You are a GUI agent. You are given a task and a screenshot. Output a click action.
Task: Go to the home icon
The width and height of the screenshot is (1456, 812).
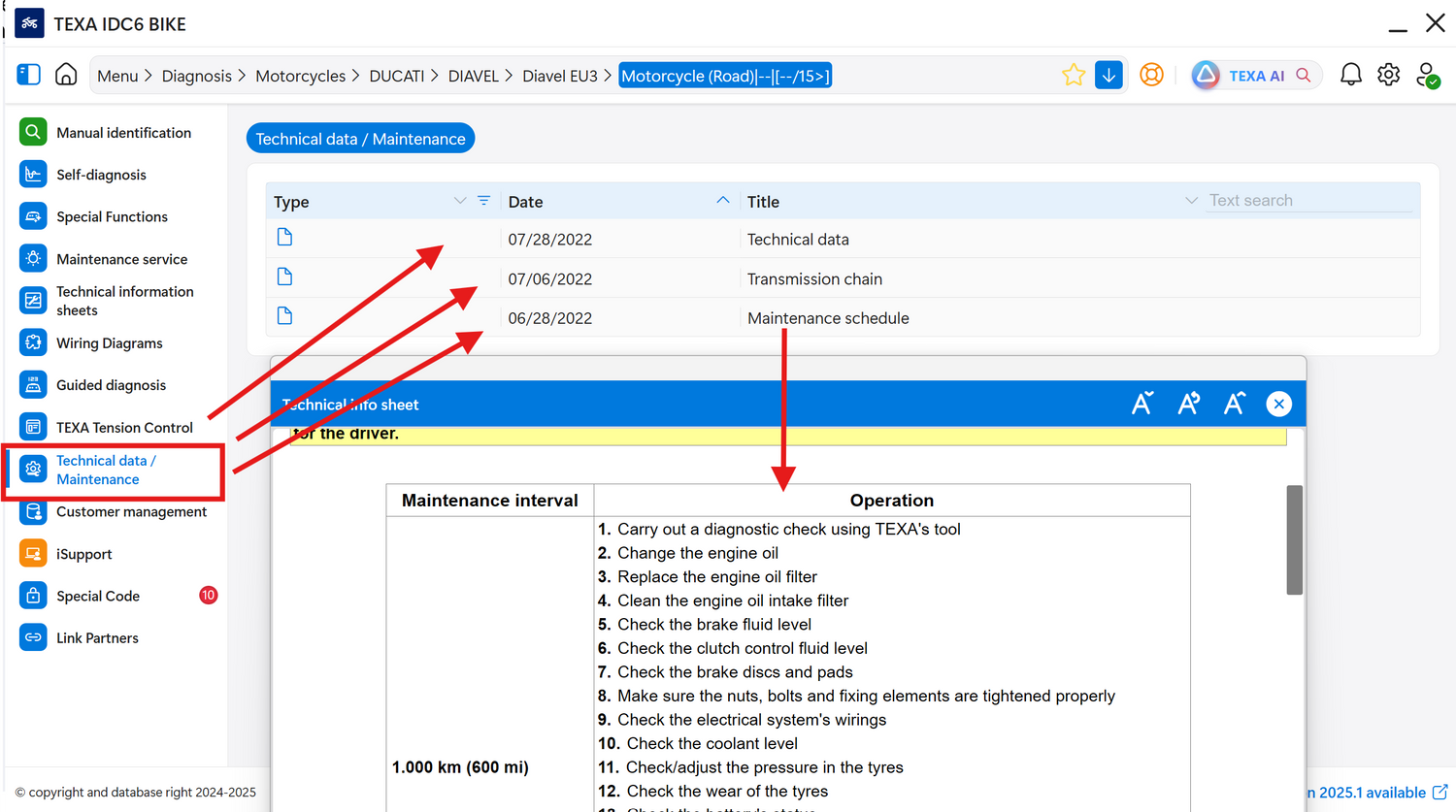[66, 75]
